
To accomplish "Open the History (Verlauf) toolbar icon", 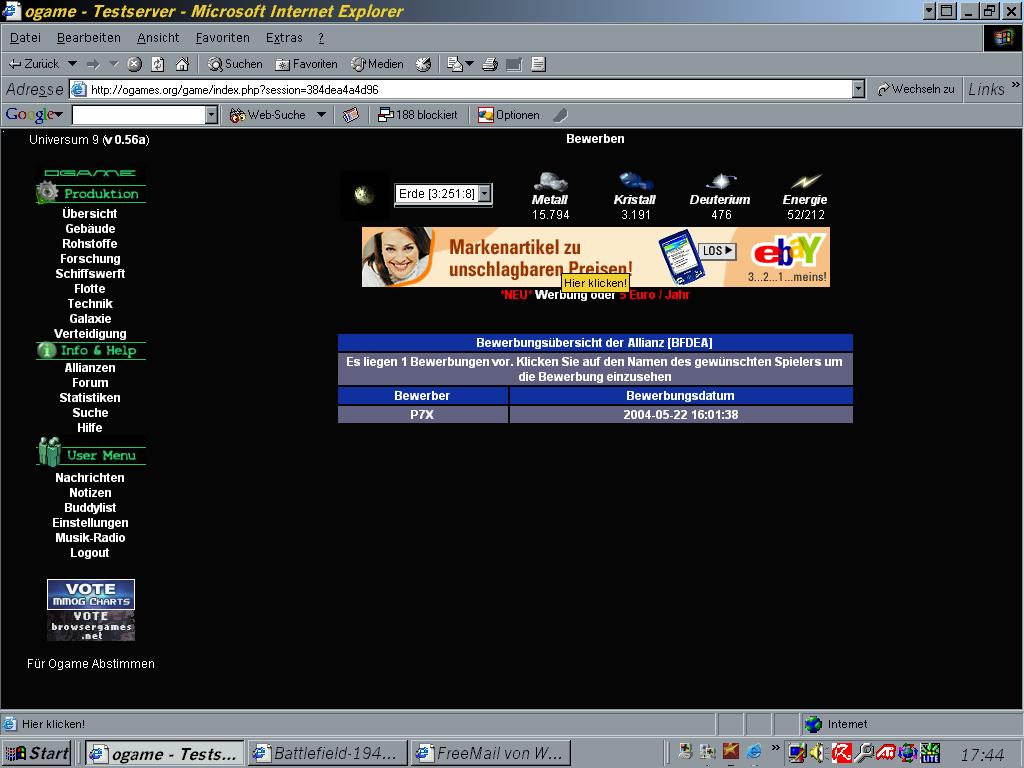I will [423, 64].
